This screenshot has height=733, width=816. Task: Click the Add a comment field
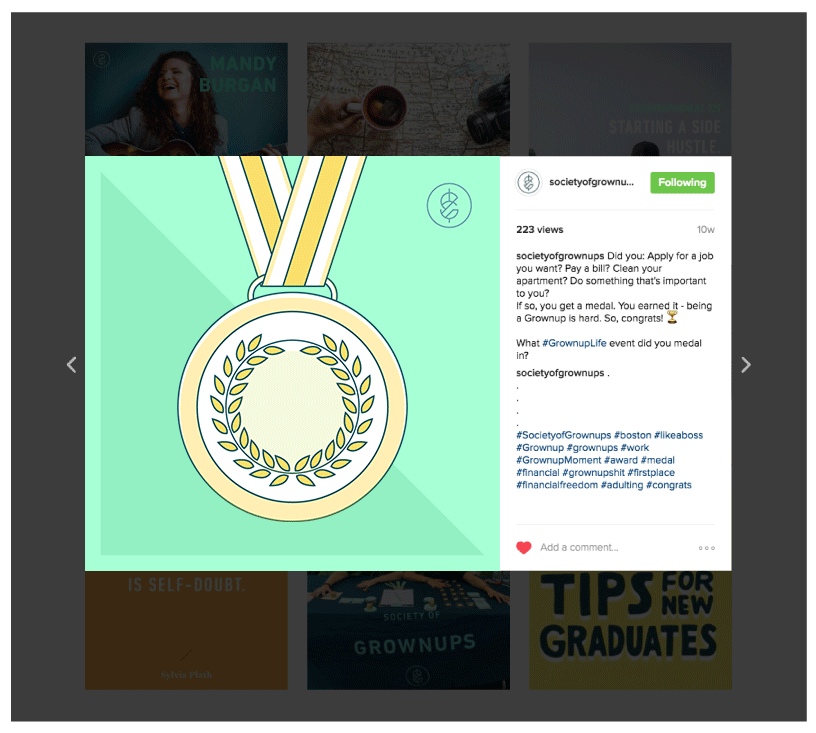[x=615, y=547]
